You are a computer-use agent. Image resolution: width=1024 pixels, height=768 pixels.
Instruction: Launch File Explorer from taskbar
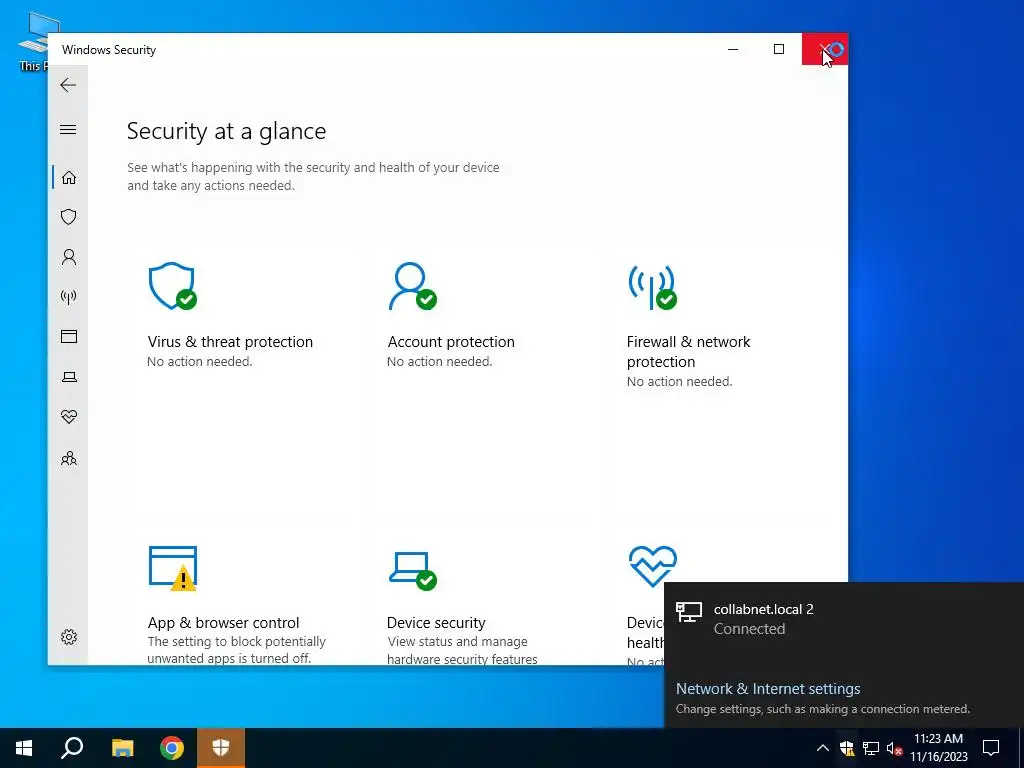(122, 748)
